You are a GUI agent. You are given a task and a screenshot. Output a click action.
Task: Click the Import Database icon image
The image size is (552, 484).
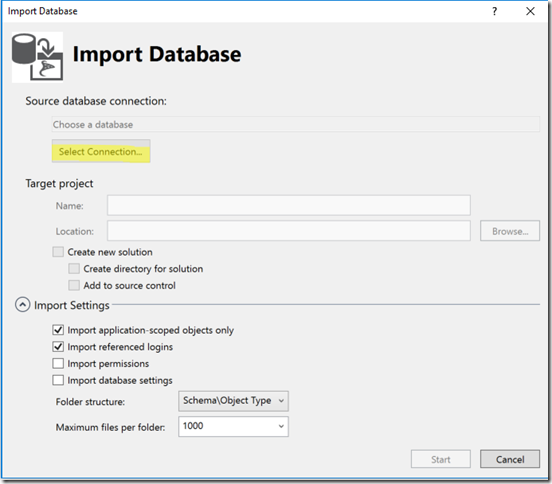(x=37, y=57)
